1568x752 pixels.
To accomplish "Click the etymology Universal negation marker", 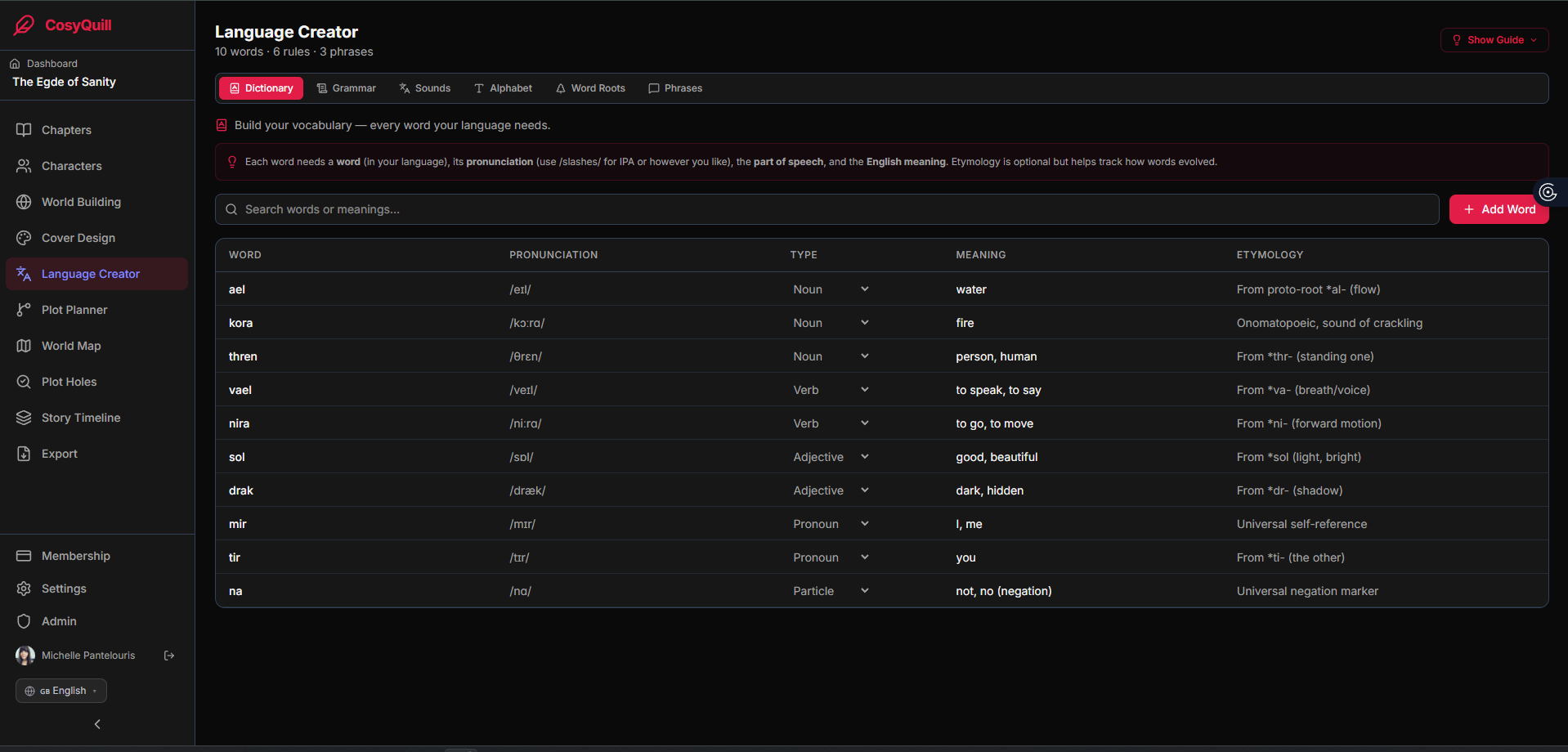I will tap(1307, 591).
